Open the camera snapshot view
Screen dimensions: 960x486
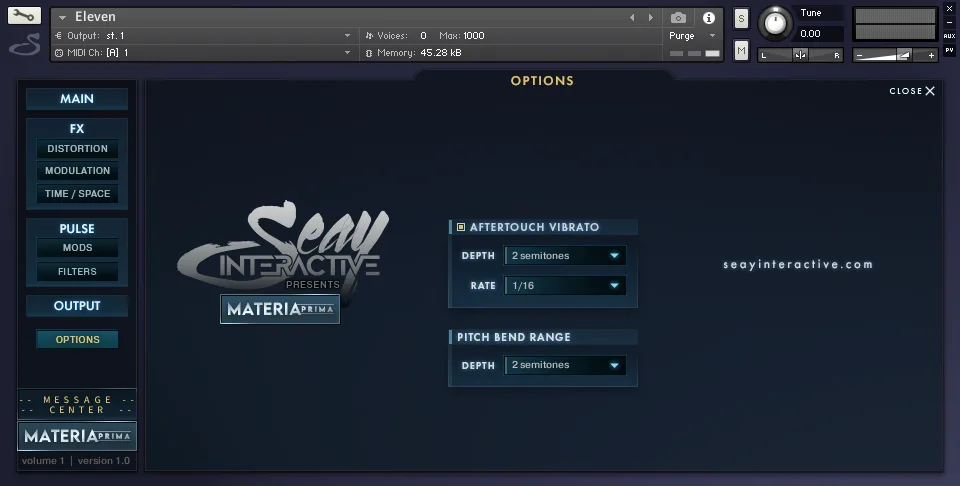678,18
